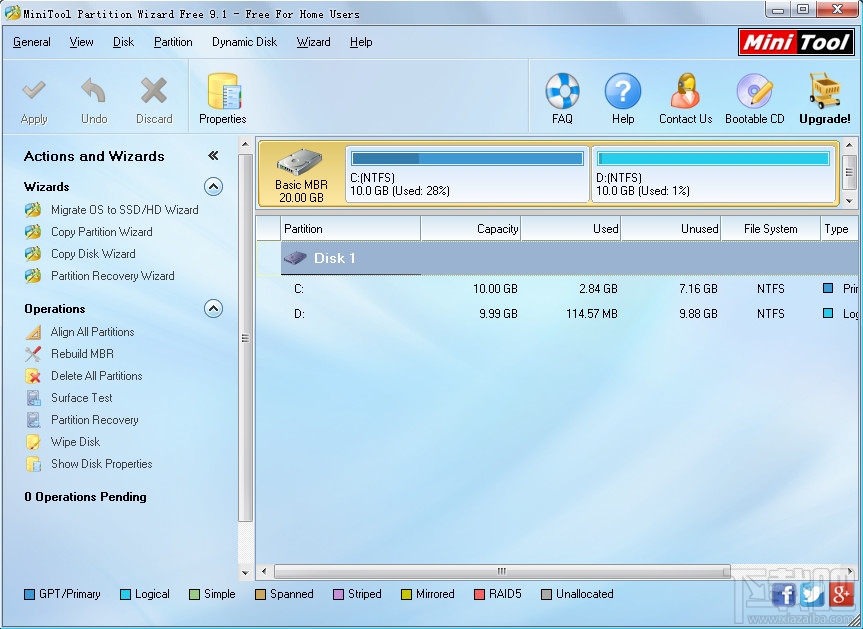Image resolution: width=863 pixels, height=629 pixels.
Task: Click the 114.57 MB used value
Action: [592, 314]
